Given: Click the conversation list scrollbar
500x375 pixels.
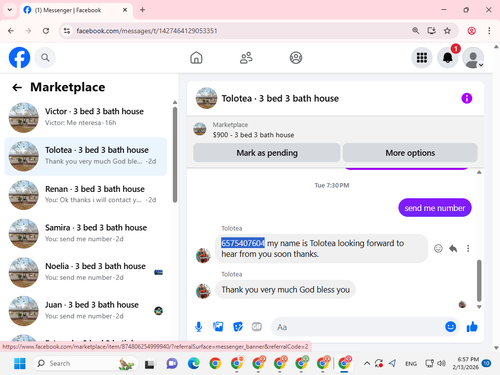Looking at the screenshot, I should tap(175, 154).
